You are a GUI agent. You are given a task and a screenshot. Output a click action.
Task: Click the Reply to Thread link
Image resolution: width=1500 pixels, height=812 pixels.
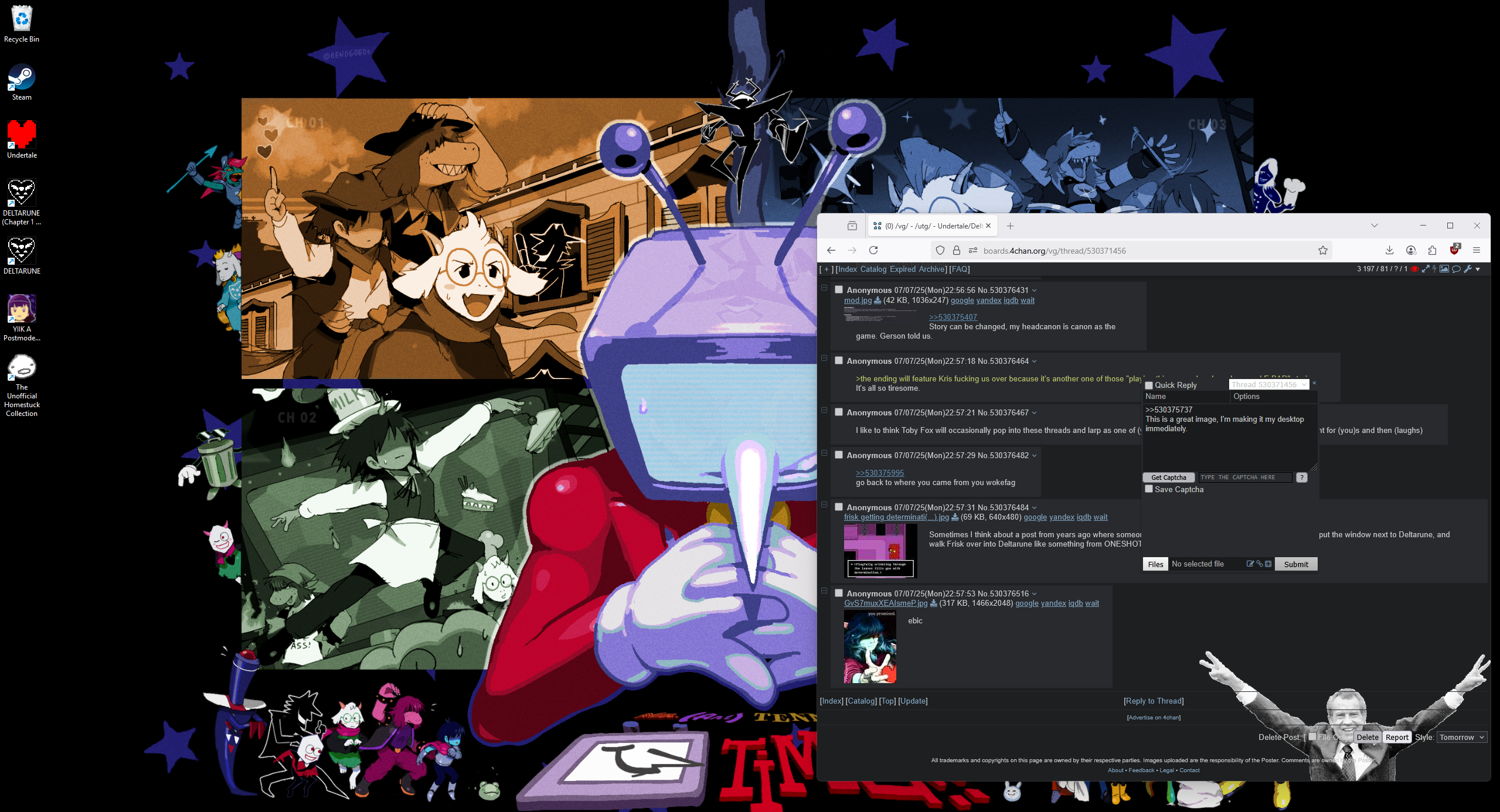(x=1154, y=701)
